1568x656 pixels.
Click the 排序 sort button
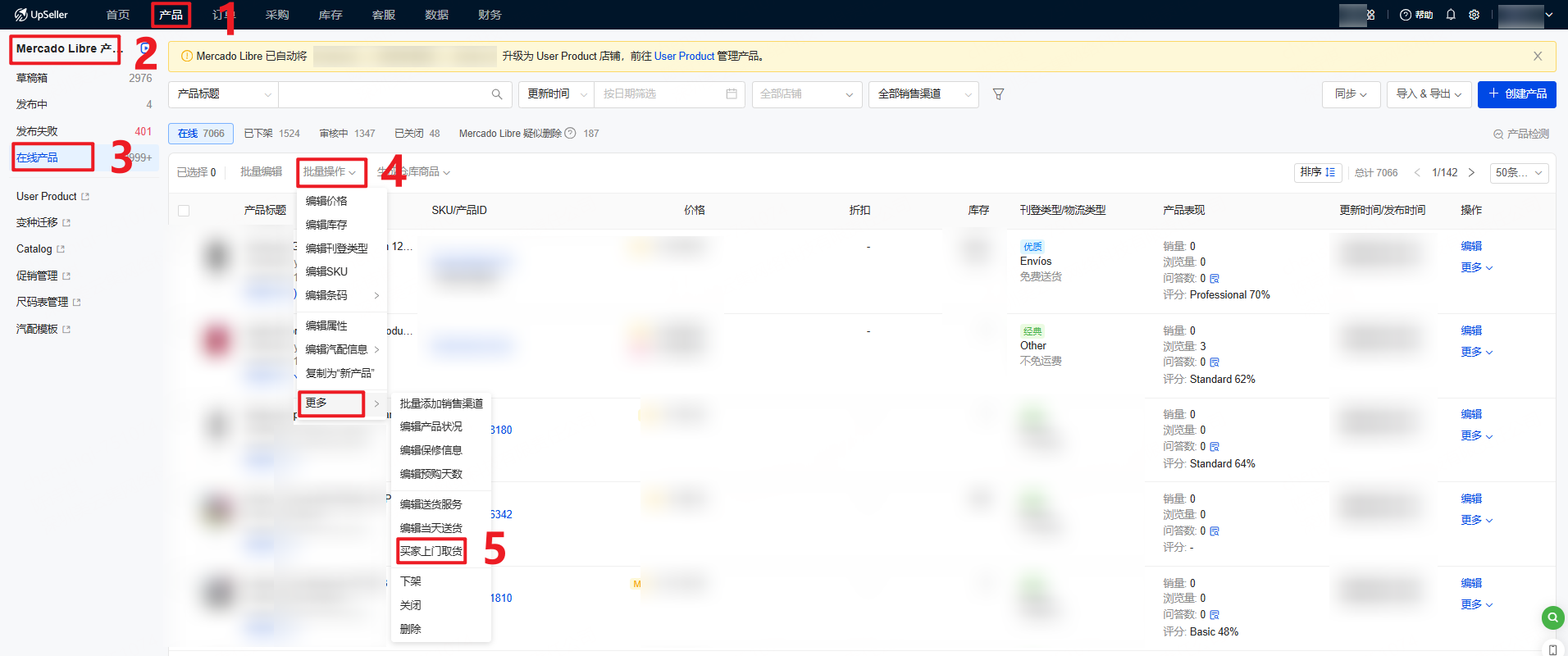(1318, 172)
